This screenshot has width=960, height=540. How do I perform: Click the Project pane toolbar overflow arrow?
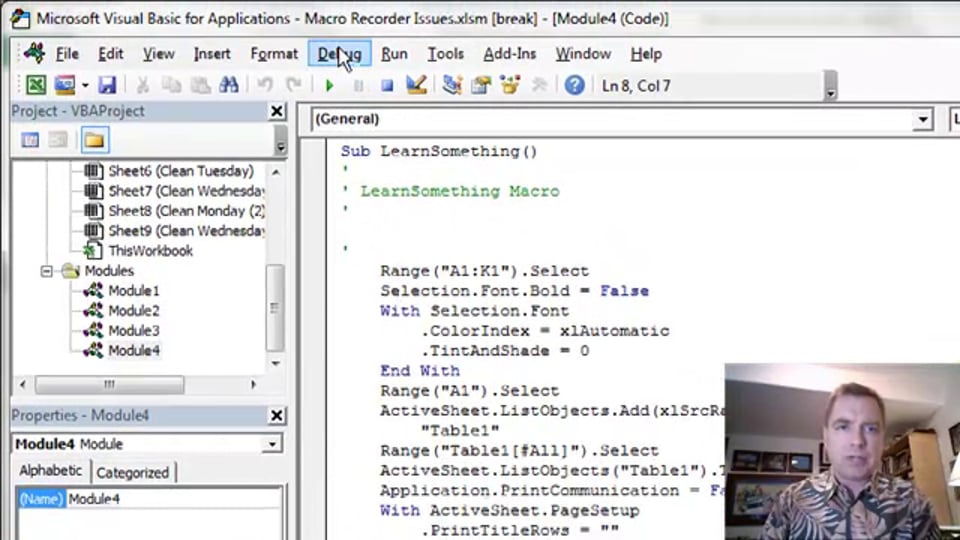click(x=280, y=140)
